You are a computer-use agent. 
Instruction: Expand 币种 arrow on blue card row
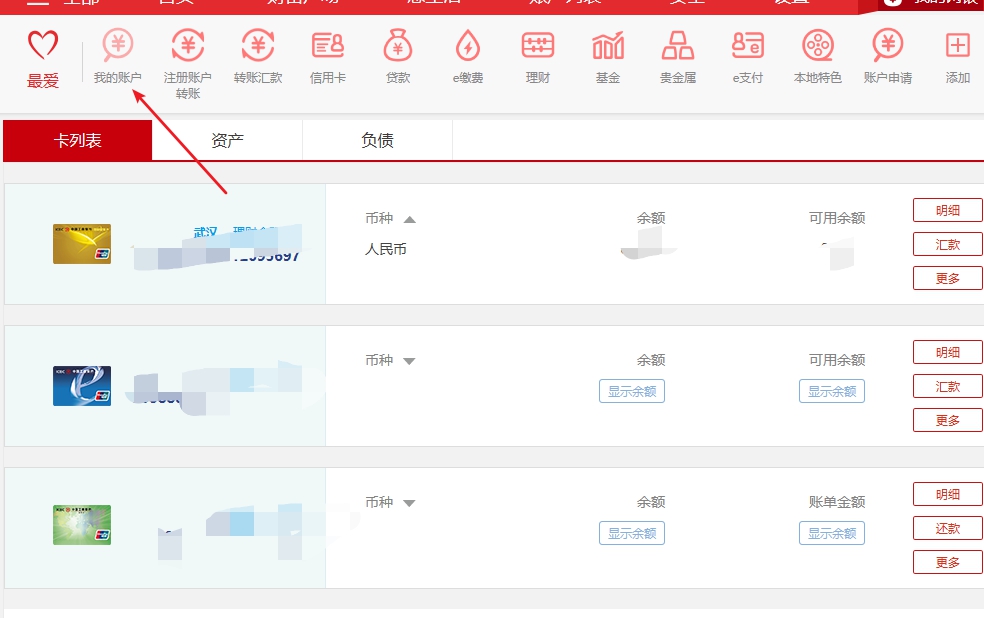409,361
